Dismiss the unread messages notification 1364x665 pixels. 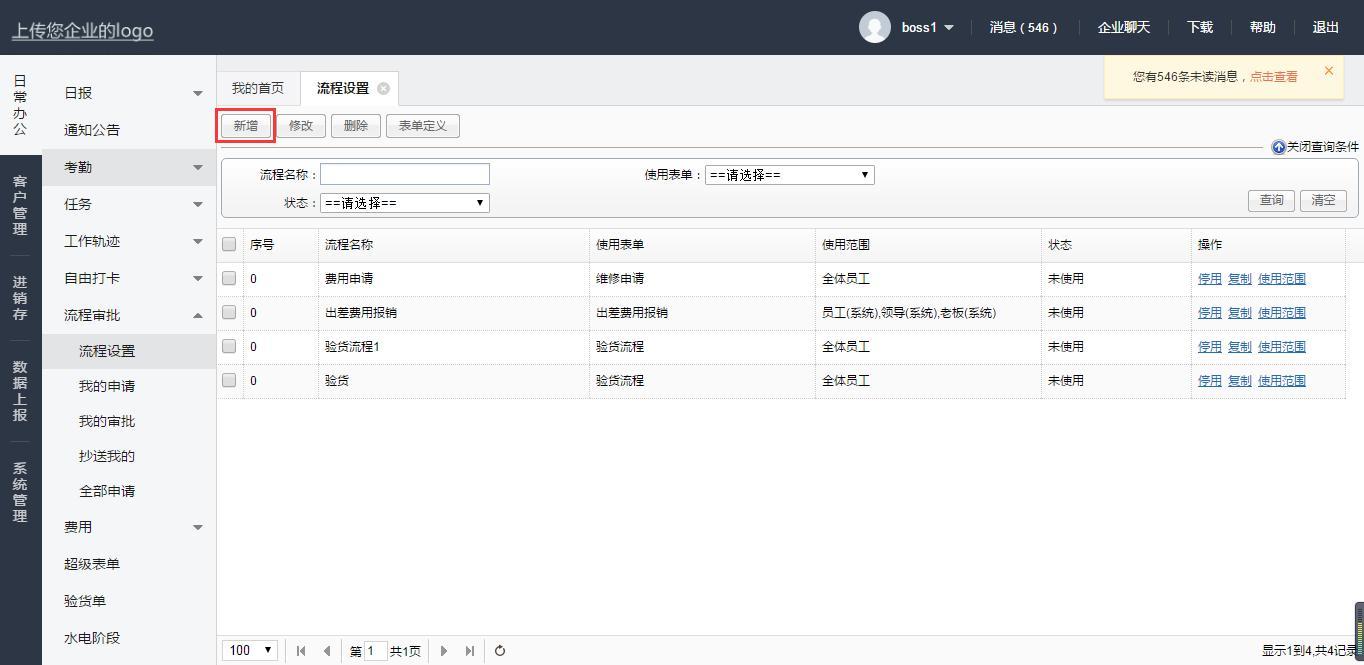click(x=1328, y=71)
